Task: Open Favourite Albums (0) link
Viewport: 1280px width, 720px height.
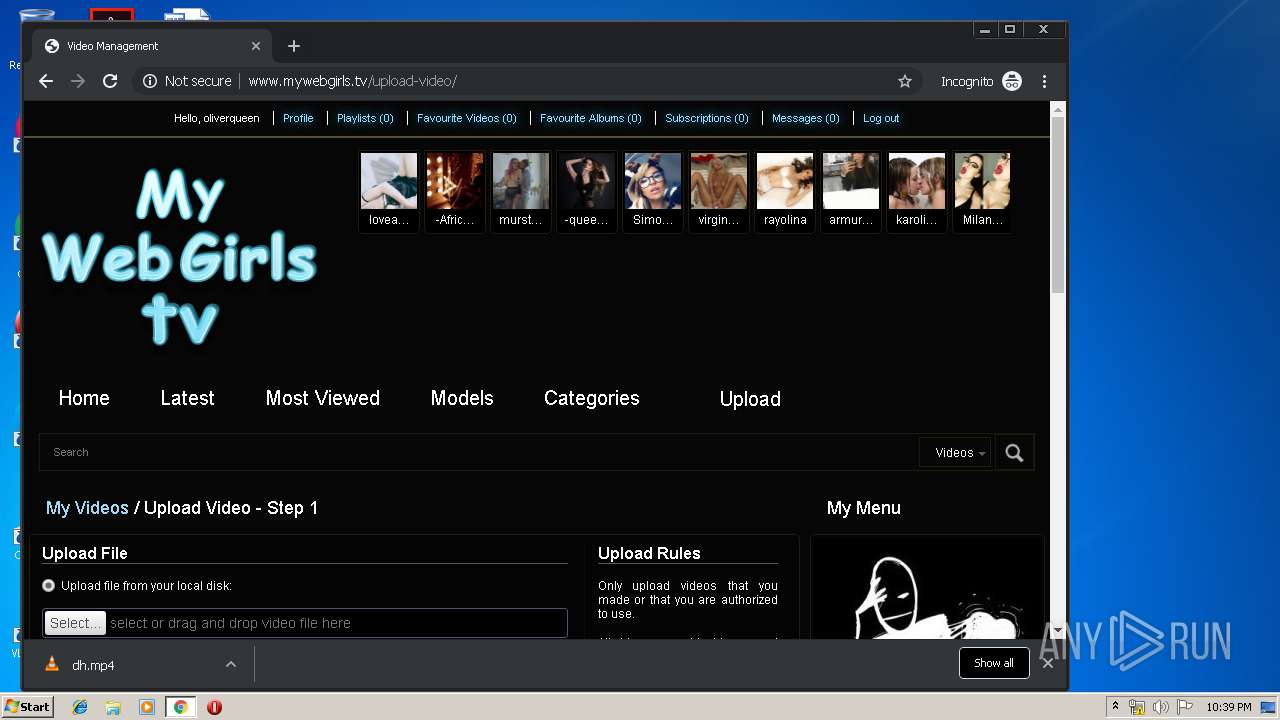Action: pos(591,118)
